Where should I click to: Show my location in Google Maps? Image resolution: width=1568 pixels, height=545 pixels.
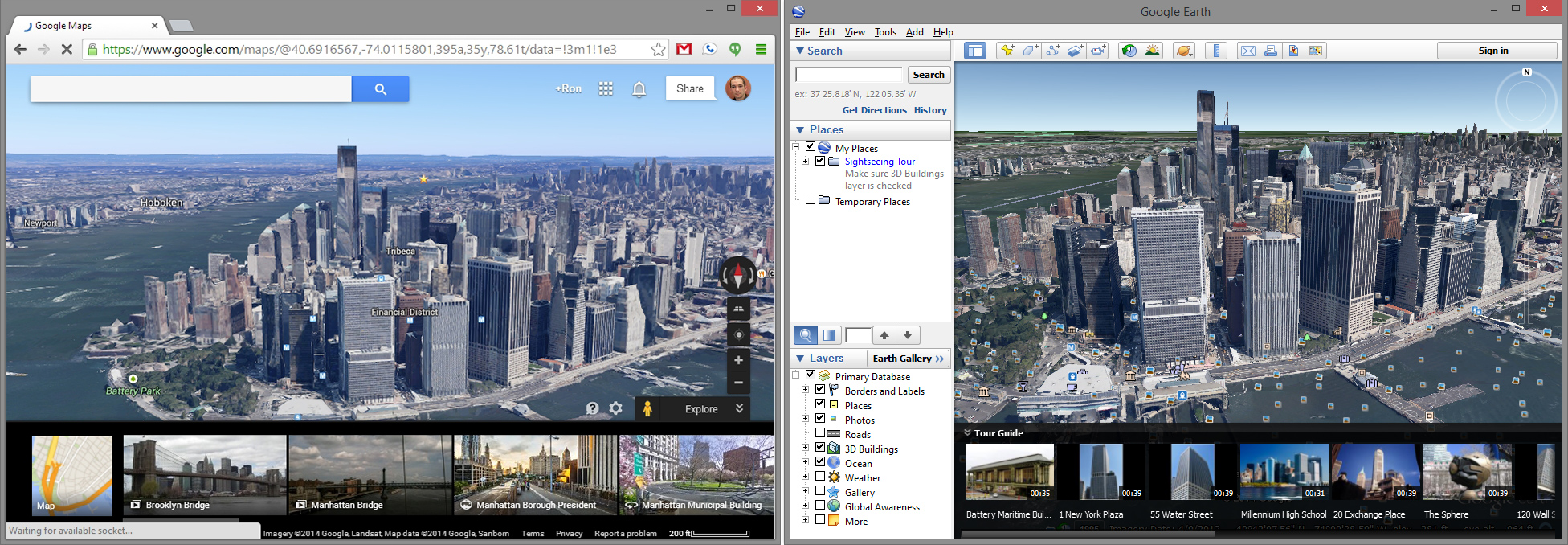(738, 334)
